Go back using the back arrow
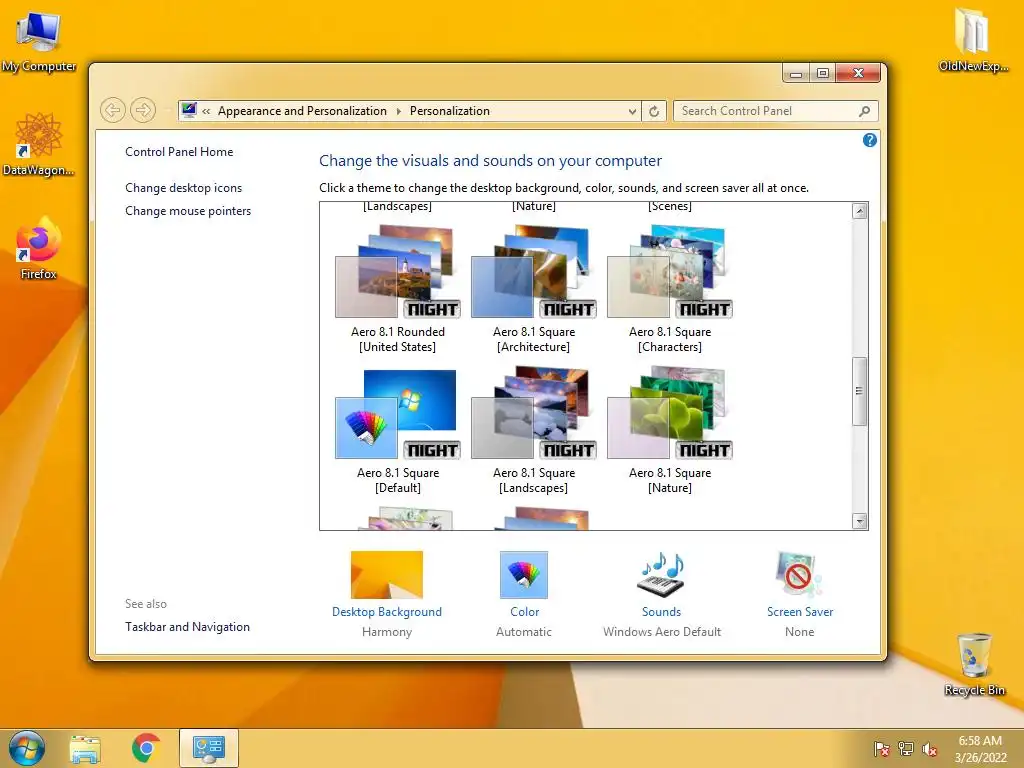The width and height of the screenshot is (1024, 768). [112, 110]
